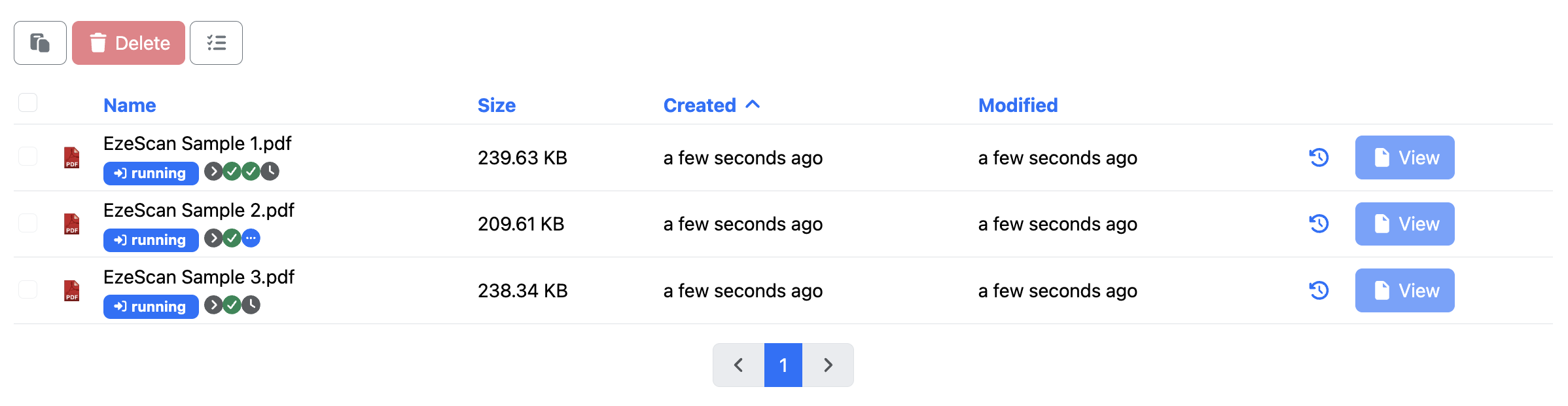Open version history for EzeScan Sample 3.pdf
This screenshot has height=406, width=1568.
1319,290
